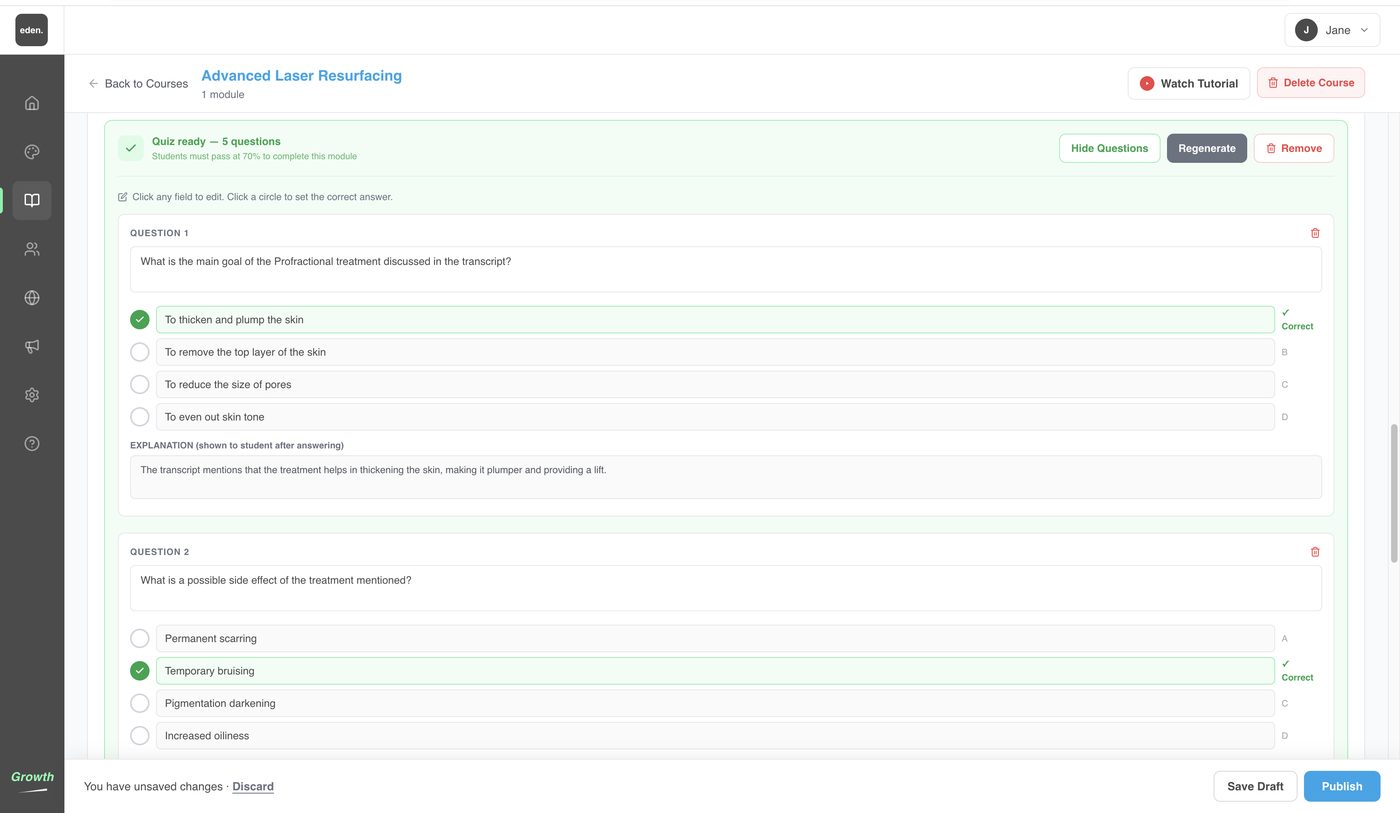This screenshot has height=813, width=1400.
Task: Open the users icon in sidebar
Action: coord(32,249)
